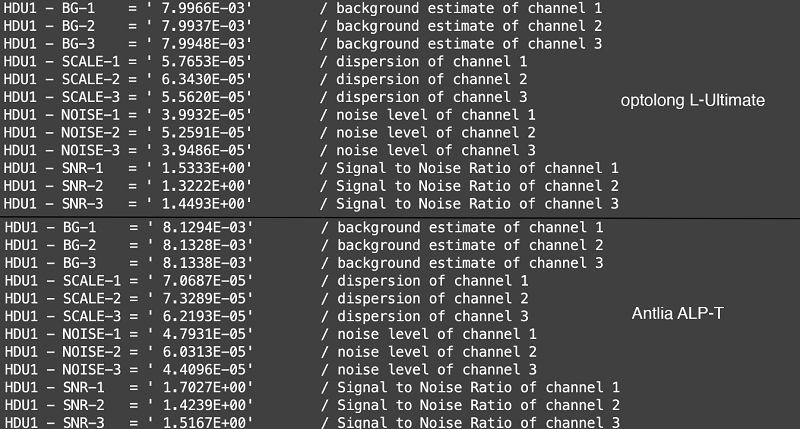
Task: Click the BG-3 value 8.1338E-03
Action: point(205,263)
